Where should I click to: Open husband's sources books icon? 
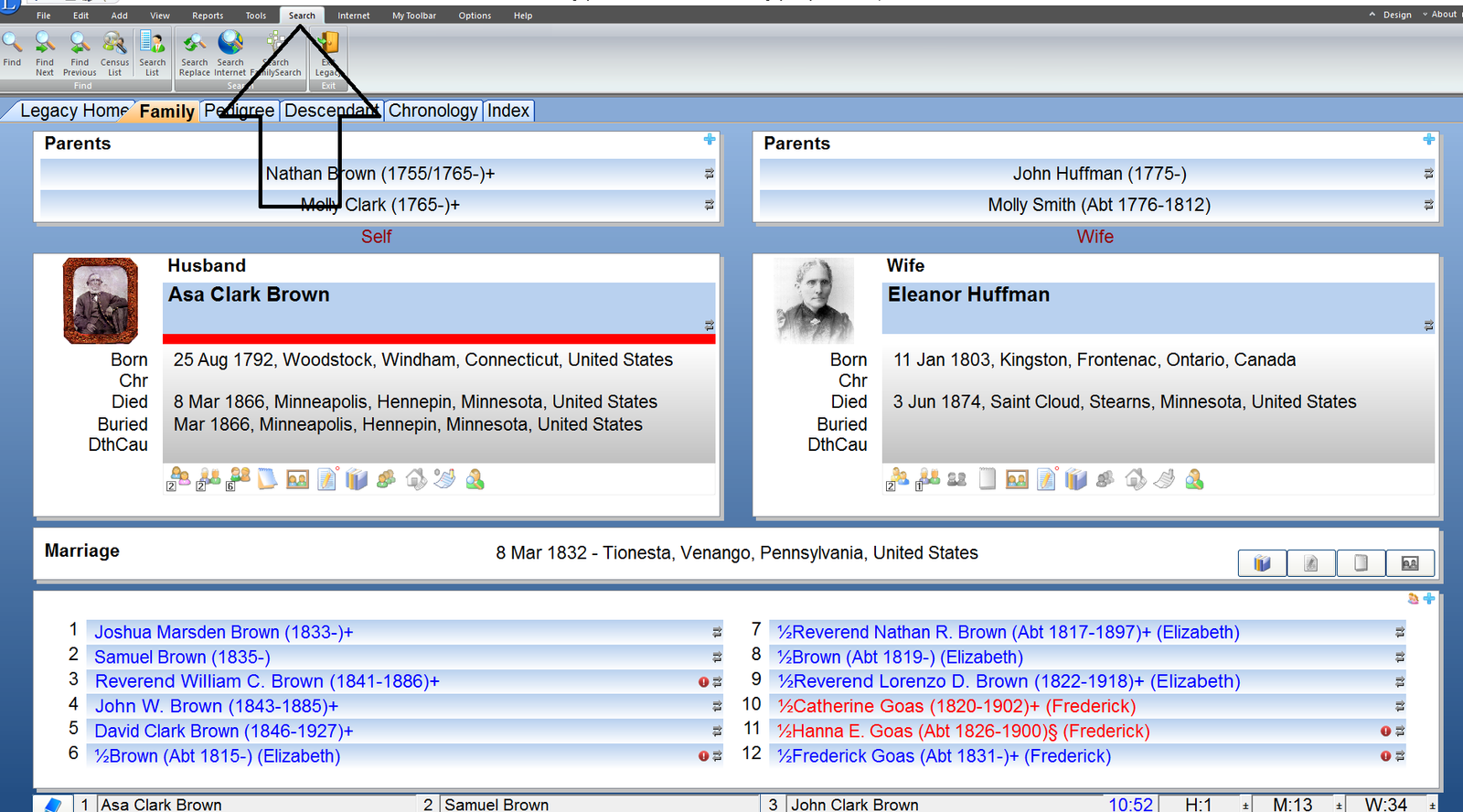pyautogui.click(x=357, y=479)
